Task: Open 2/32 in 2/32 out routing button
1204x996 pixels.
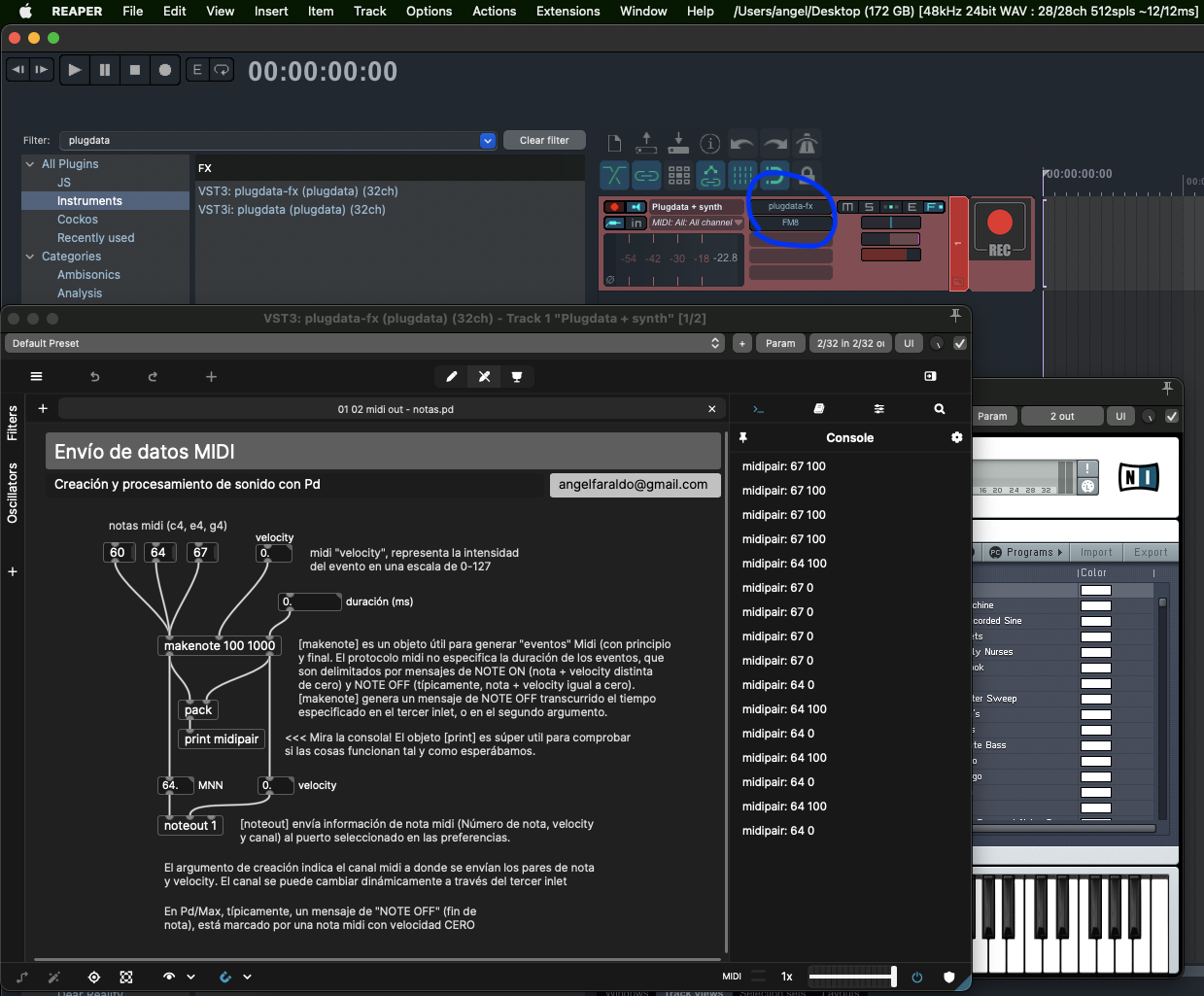Action: 850,343
